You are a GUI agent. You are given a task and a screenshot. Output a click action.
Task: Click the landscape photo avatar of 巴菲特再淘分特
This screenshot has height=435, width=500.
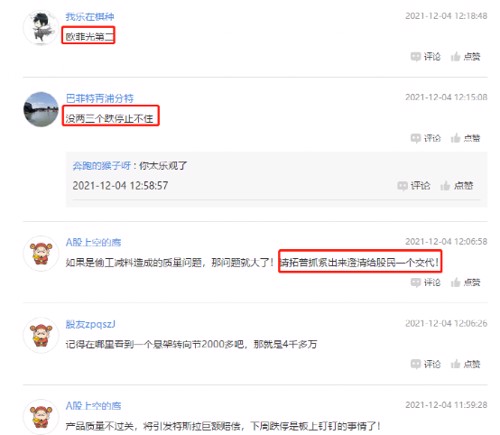click(41, 109)
